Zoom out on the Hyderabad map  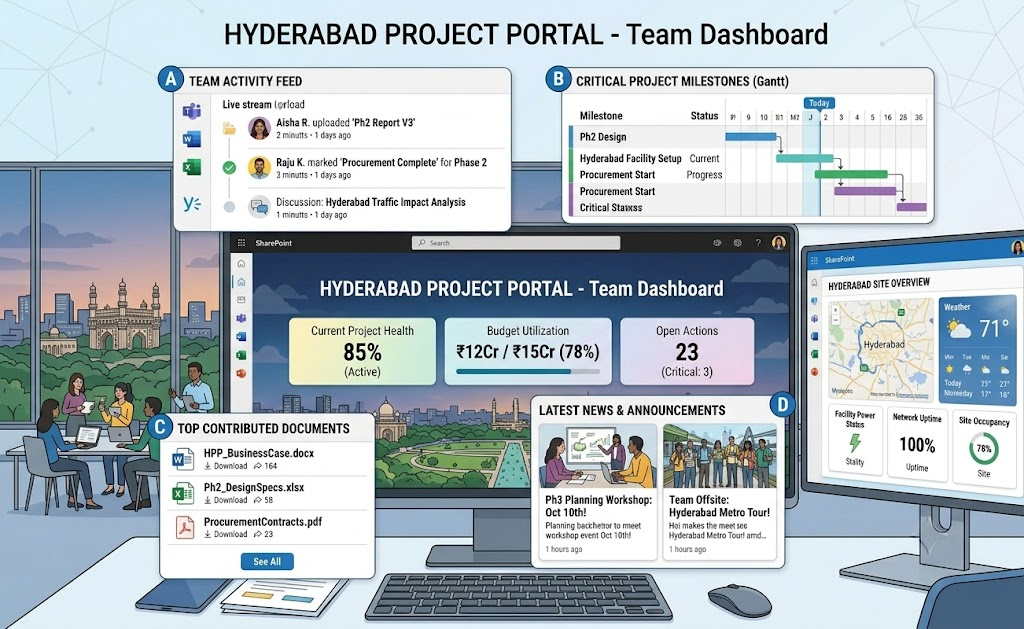[x=835, y=319]
